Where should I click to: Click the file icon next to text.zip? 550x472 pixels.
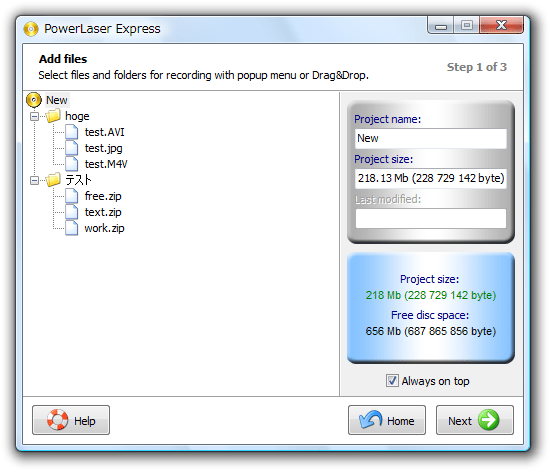(72, 212)
